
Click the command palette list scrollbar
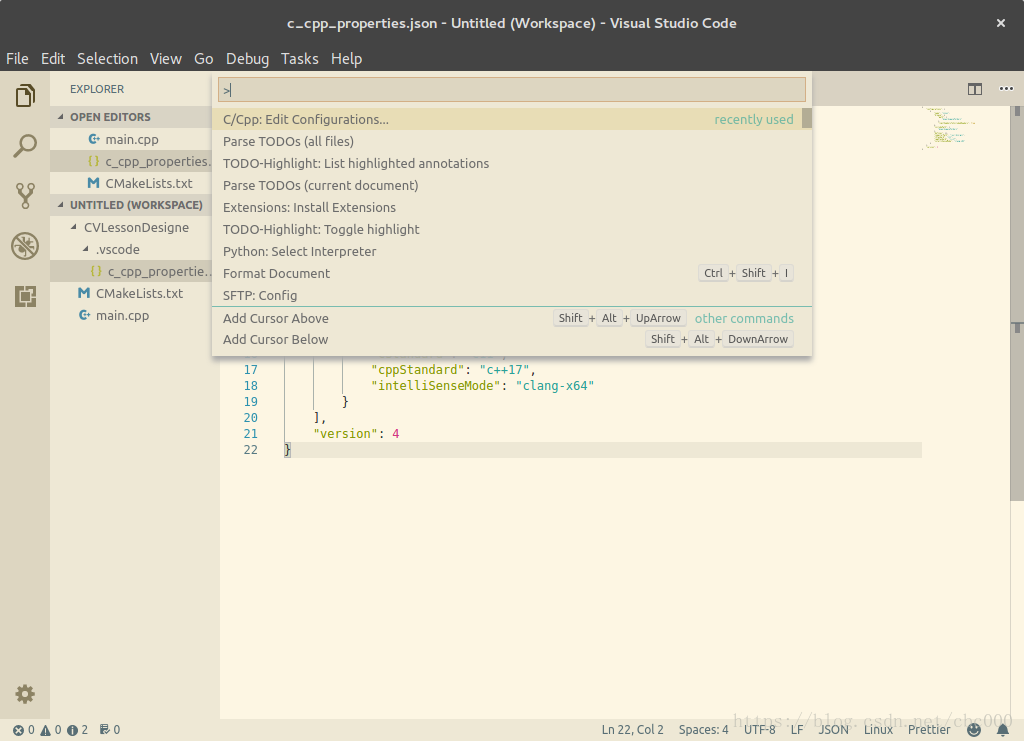(807, 118)
